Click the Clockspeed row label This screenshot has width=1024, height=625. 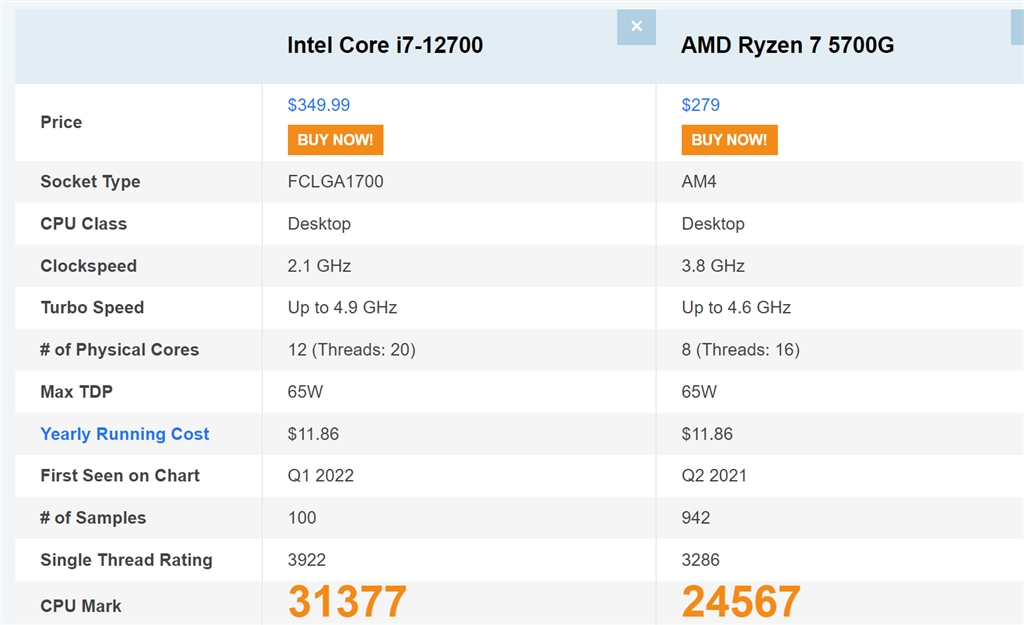point(88,266)
